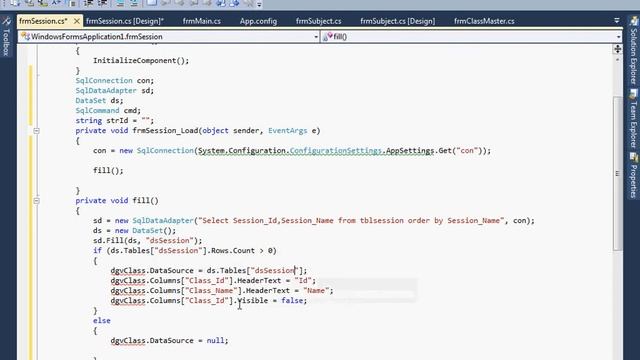This screenshot has width=640, height=360.
Task: Click "con" string in AppSettings.Get
Action: click(x=467, y=151)
